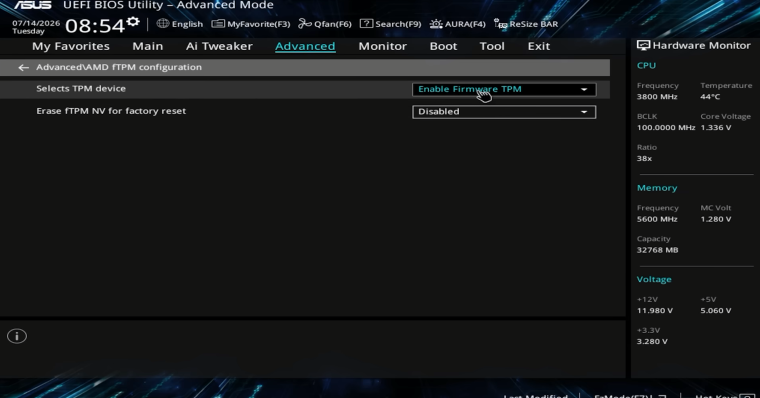Select the Advanced tab
The image size is (760, 398).
point(305,46)
